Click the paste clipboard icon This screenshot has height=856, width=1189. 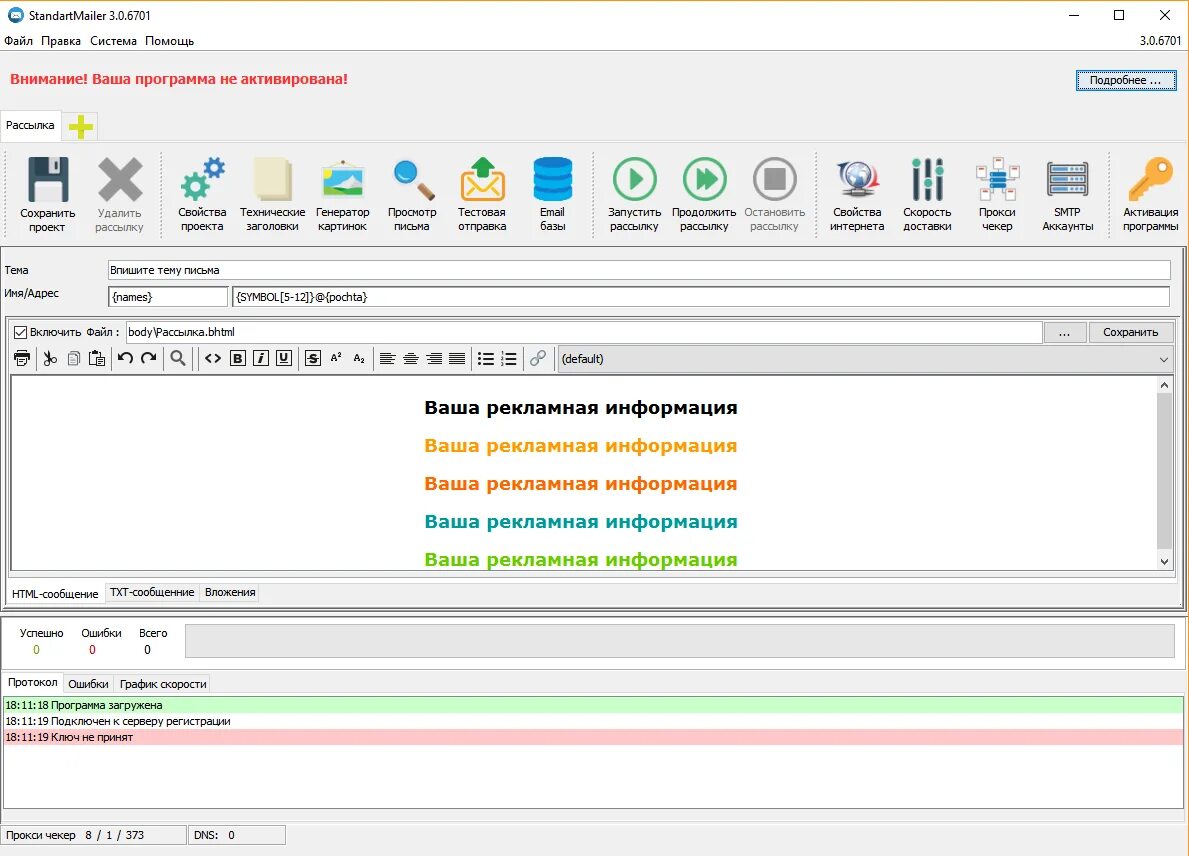click(x=97, y=359)
